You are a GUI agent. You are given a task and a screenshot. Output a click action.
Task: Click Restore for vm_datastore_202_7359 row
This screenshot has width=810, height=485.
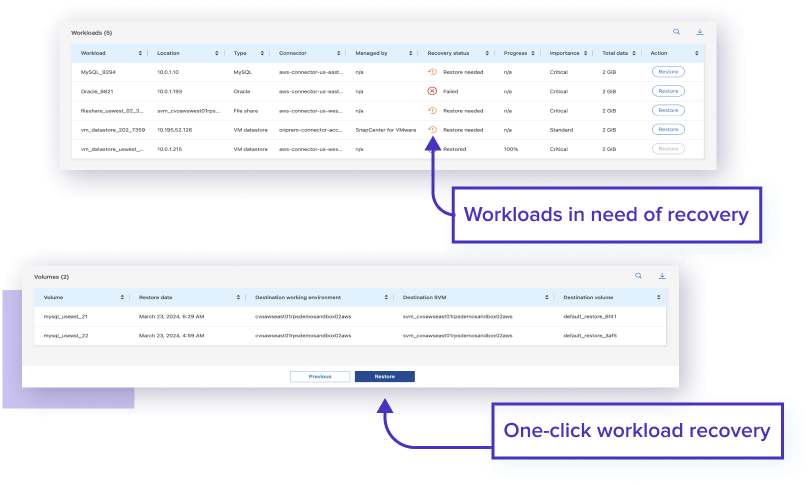pos(668,129)
